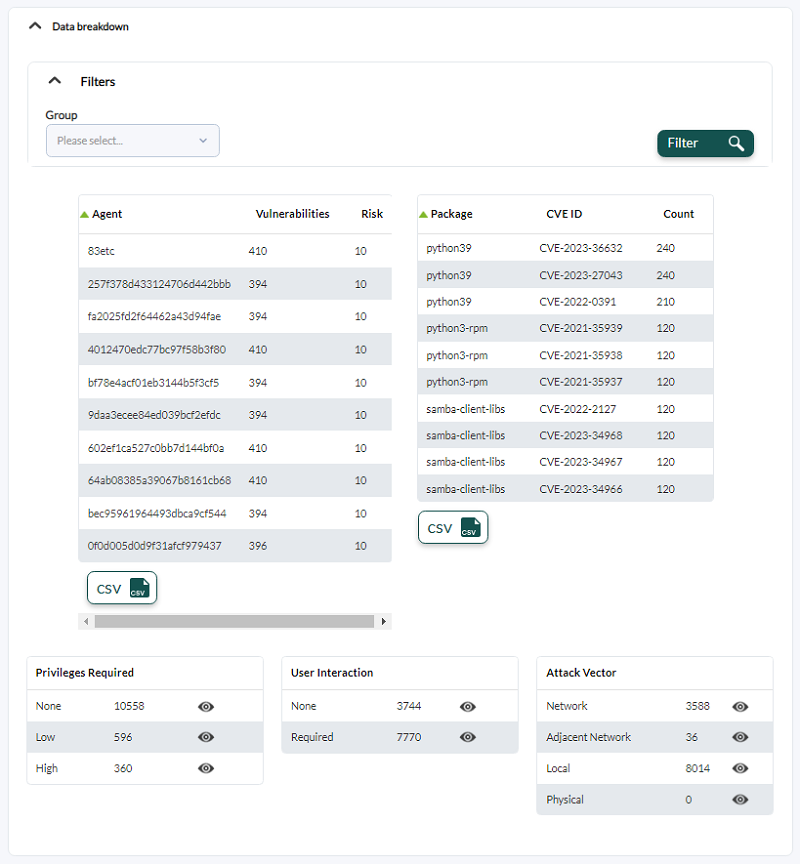Screen dimensions: 800x864
Task: Click CVE-2021-35938 in package table
Action: coord(581,355)
